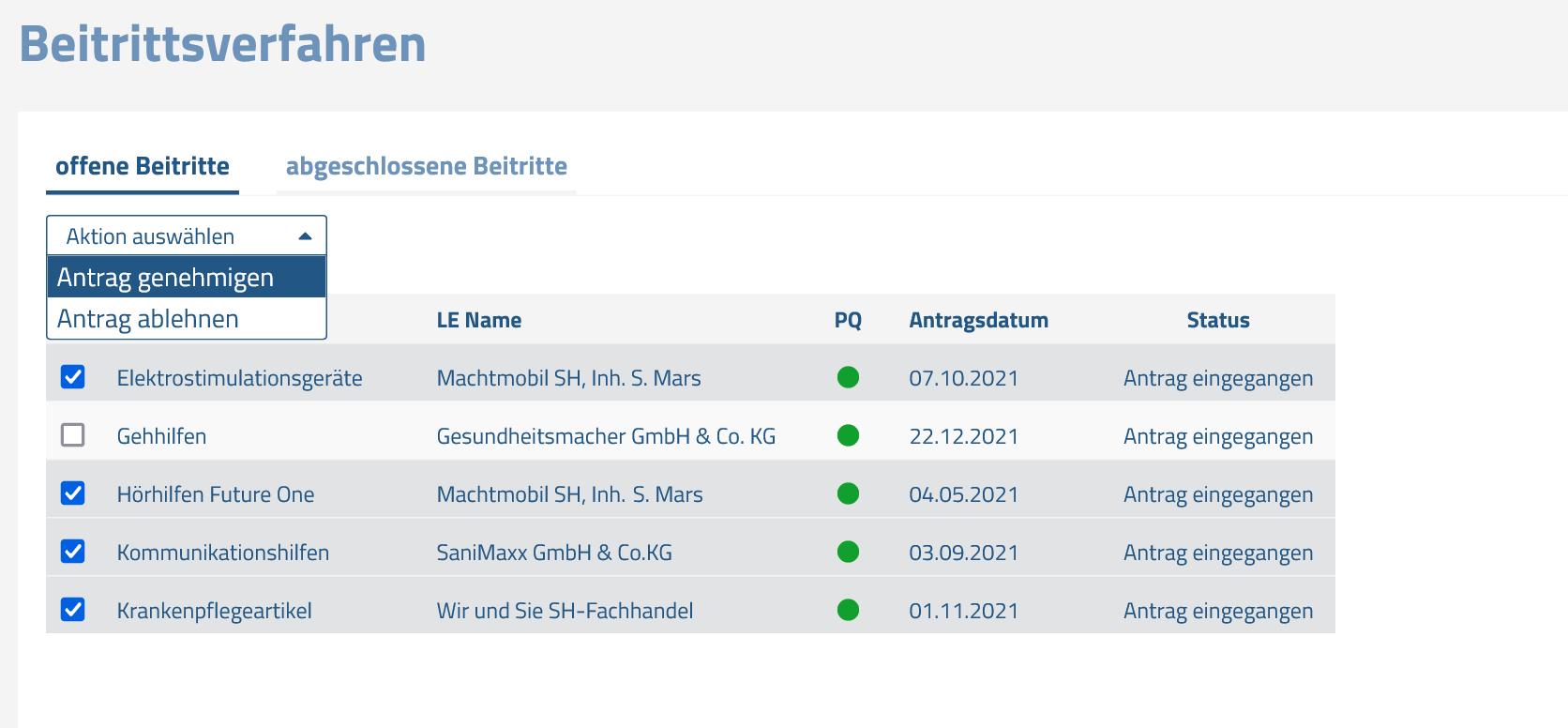Open the Gesundheitsmacher GmbH & Co. KG entry

pos(606,436)
